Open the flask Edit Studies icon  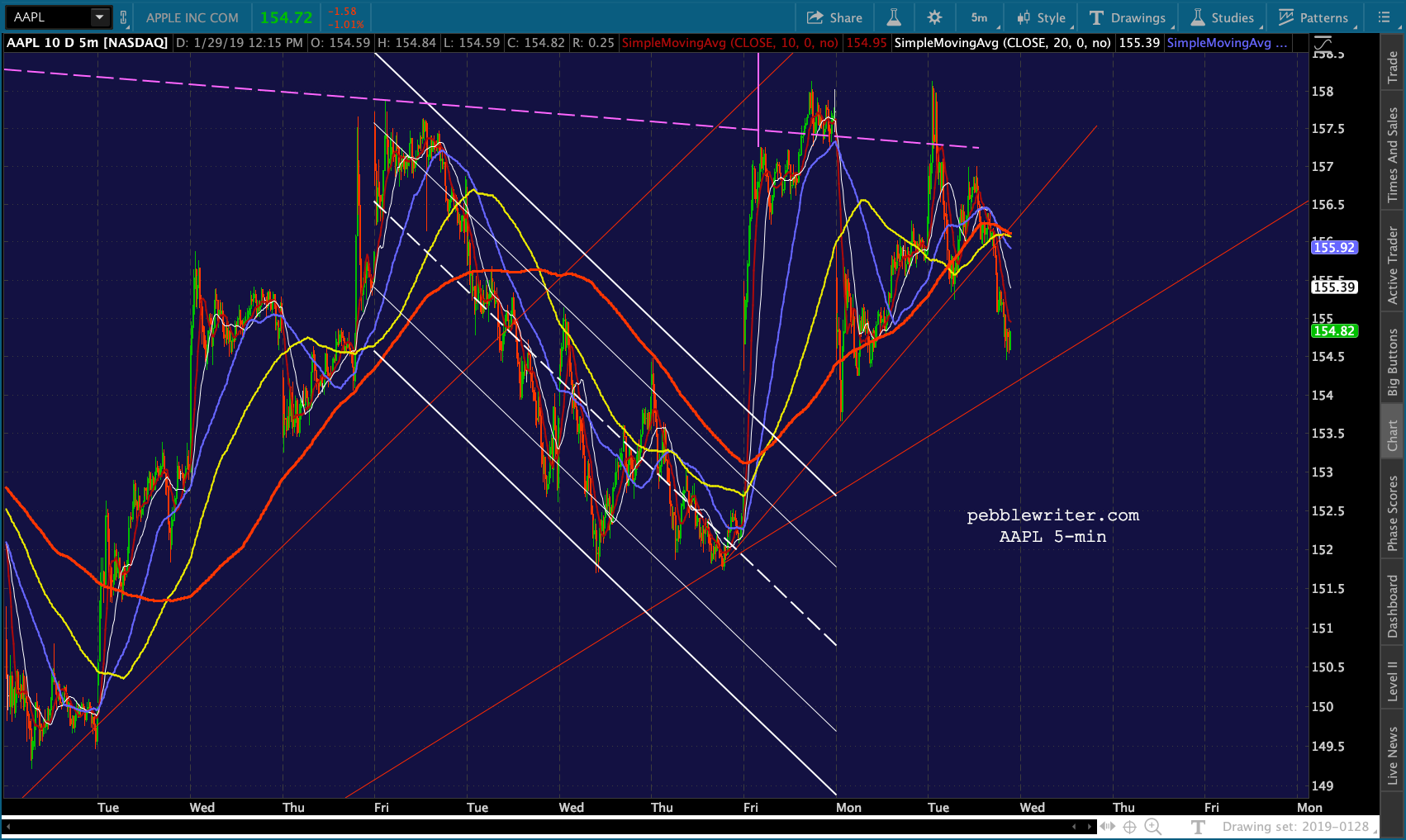tap(894, 17)
